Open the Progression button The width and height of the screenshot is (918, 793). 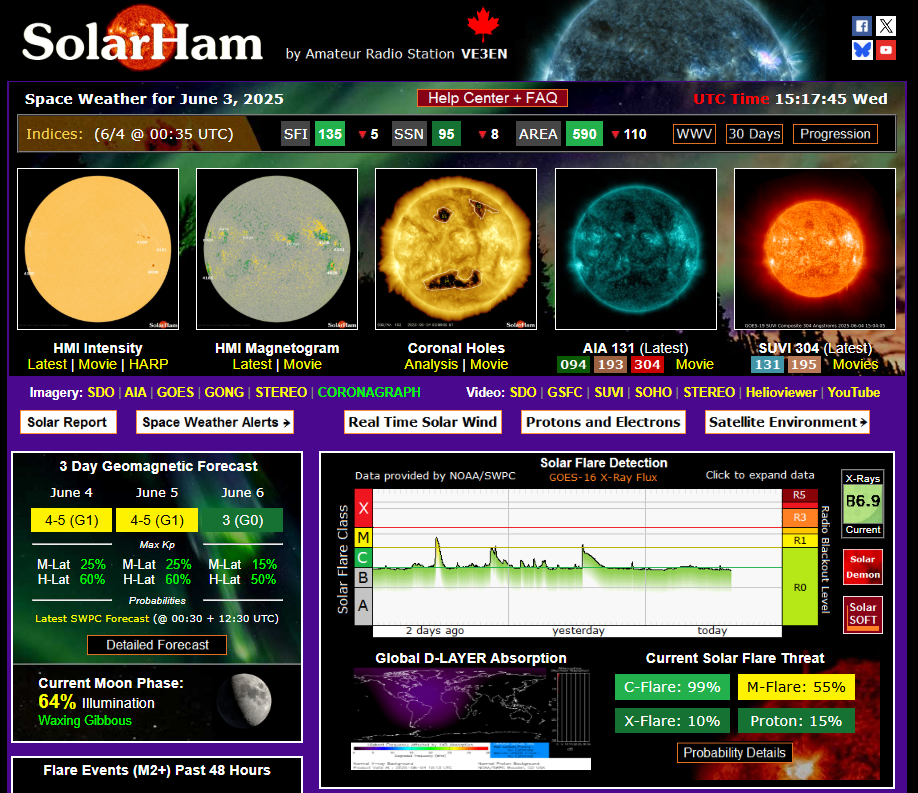coord(835,134)
